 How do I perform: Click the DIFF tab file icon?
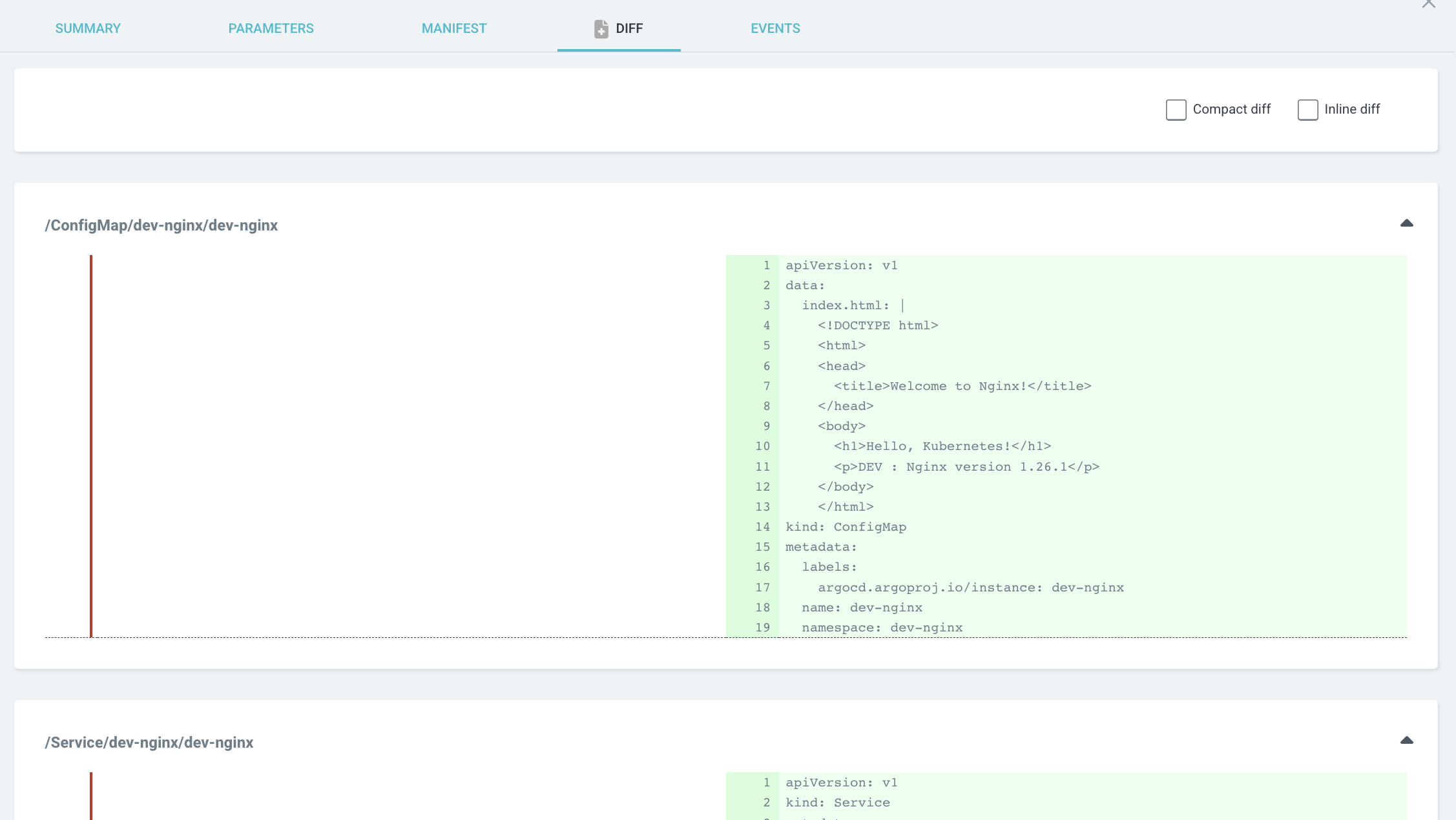(601, 28)
